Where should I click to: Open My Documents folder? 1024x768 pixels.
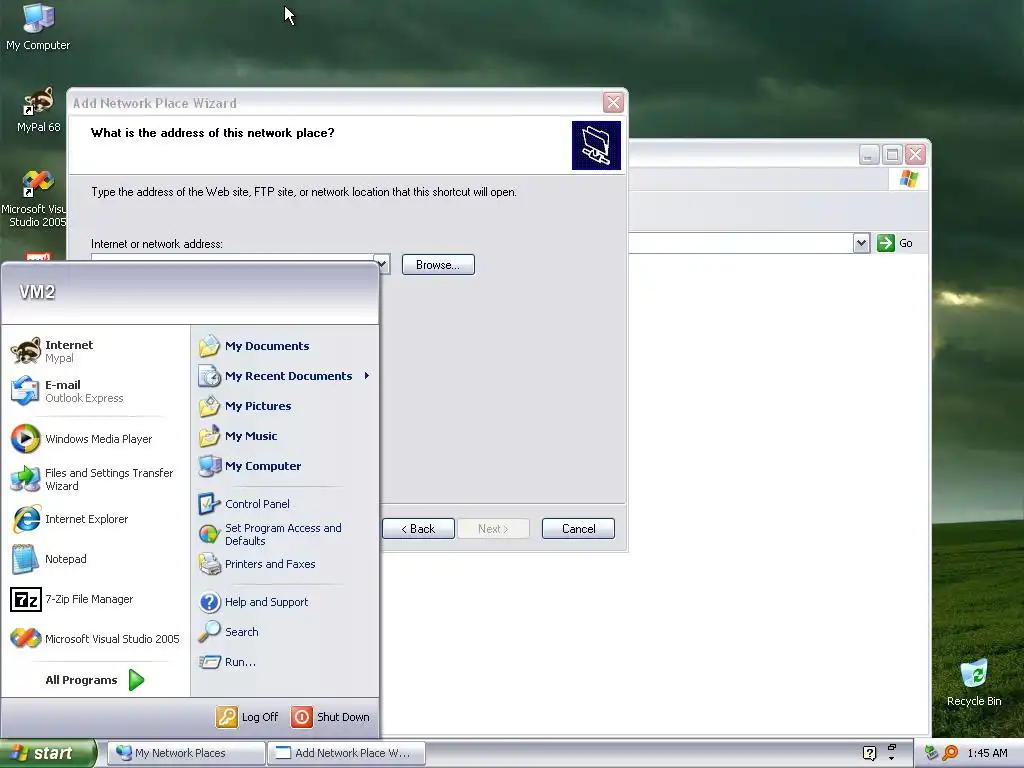point(285,346)
